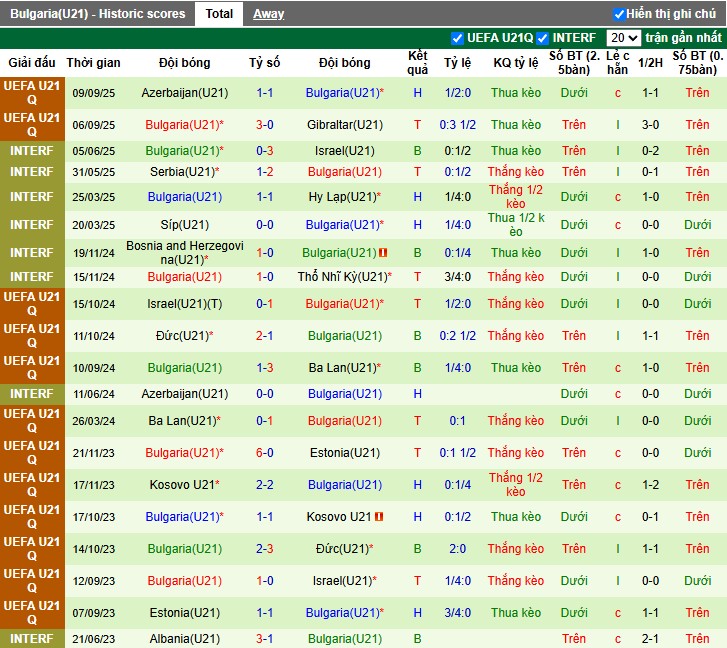Click the Gibraltar(U21) team name
Image resolution: width=727 pixels, height=648 pixels.
pyautogui.click(x=344, y=125)
